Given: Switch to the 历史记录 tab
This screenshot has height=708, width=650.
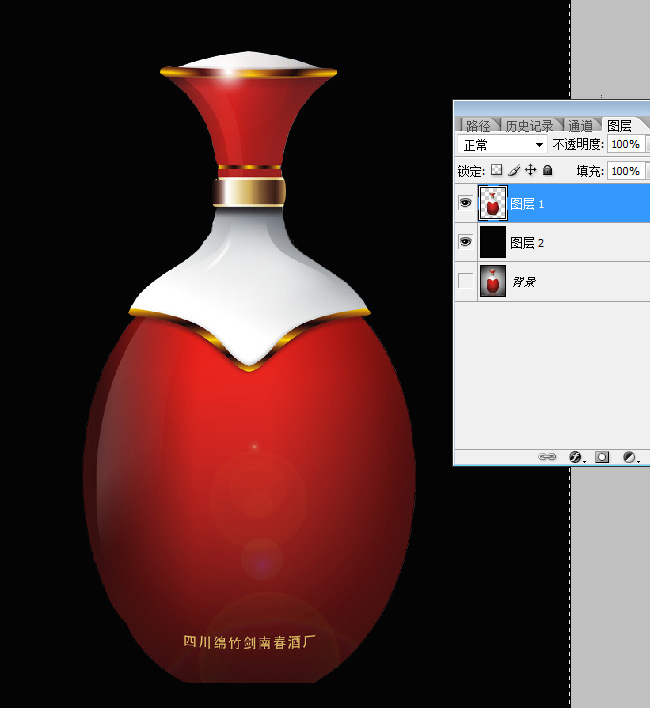Looking at the screenshot, I should coord(528,125).
